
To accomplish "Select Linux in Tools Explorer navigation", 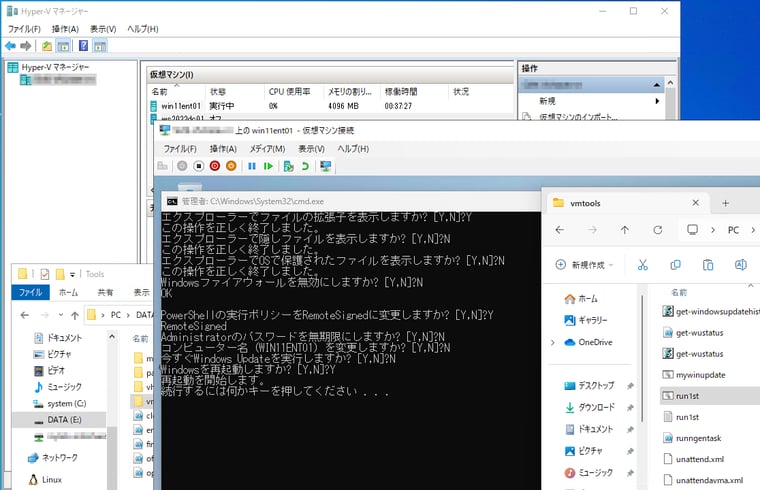I will click(45, 480).
